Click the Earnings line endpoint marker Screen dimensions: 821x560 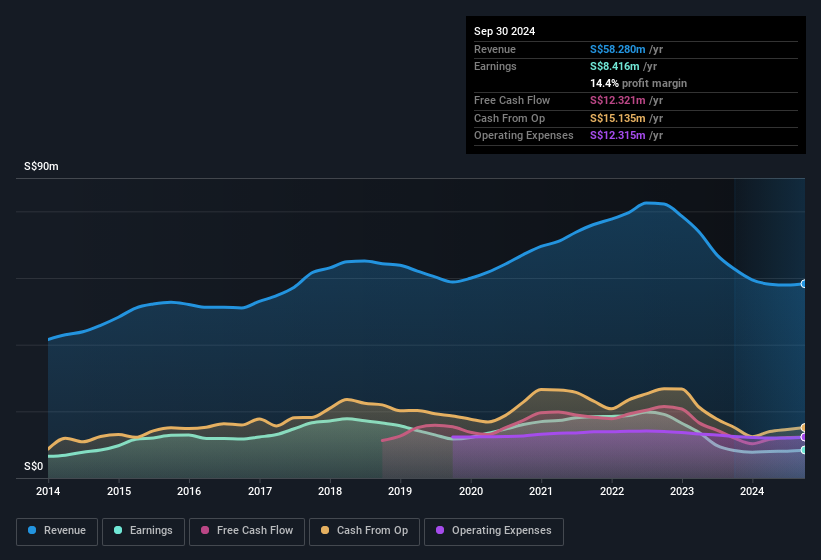point(804,450)
